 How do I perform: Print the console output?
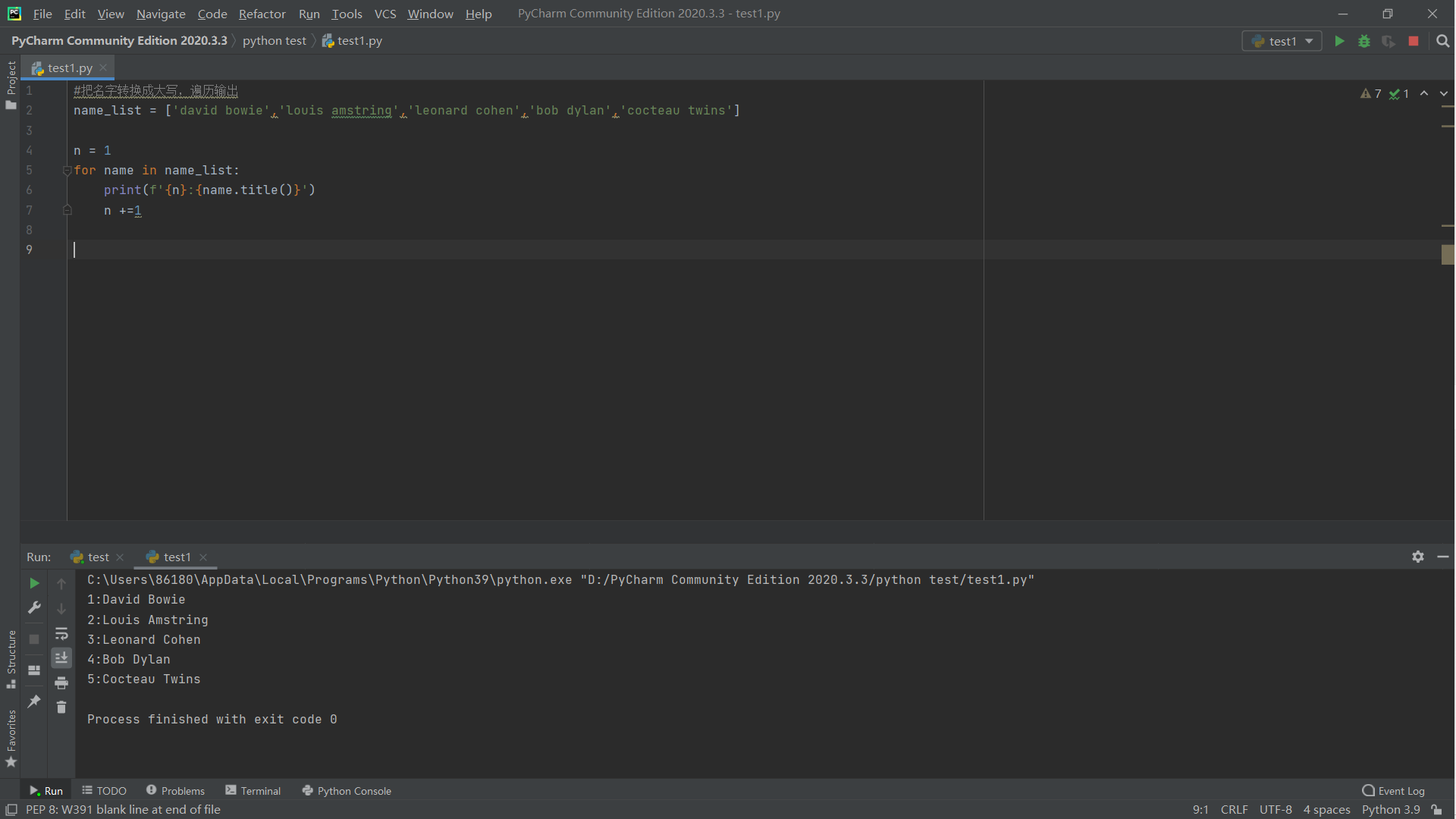click(x=61, y=683)
